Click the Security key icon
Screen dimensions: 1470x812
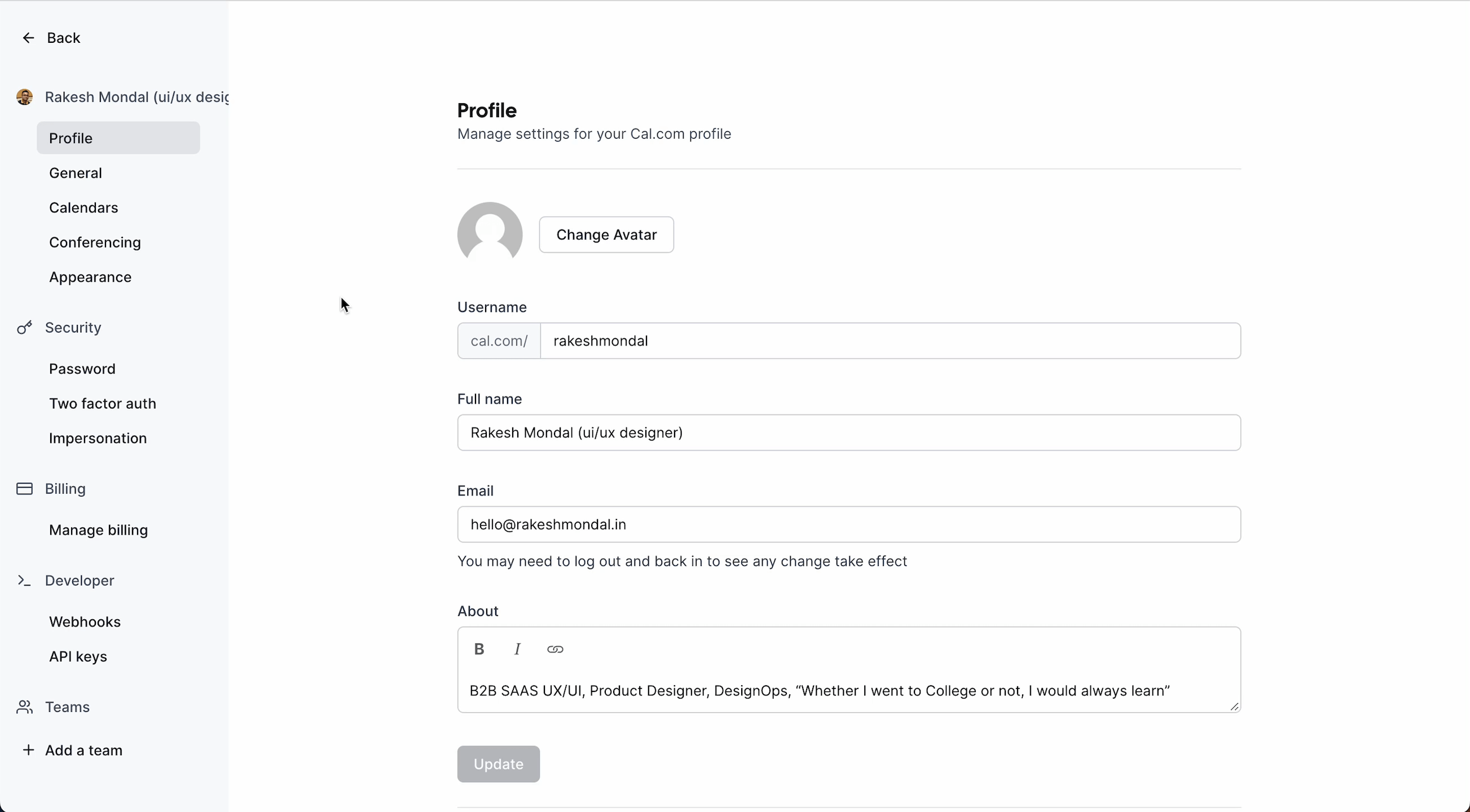(24, 328)
